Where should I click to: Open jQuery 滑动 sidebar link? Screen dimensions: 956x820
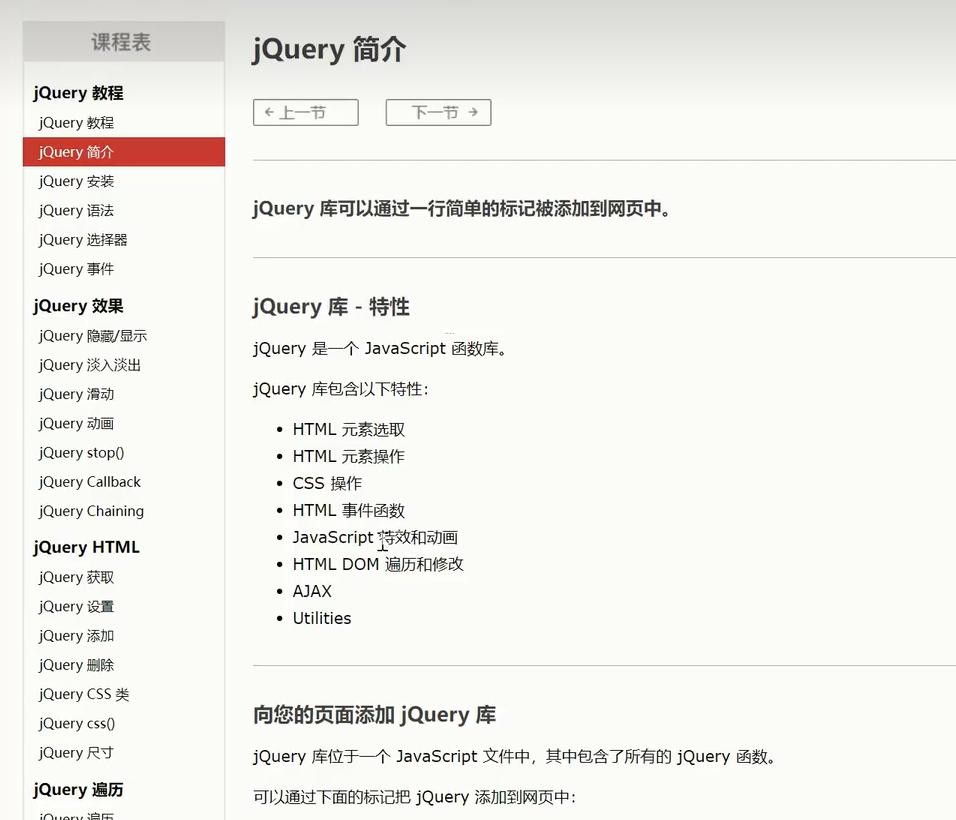(76, 394)
